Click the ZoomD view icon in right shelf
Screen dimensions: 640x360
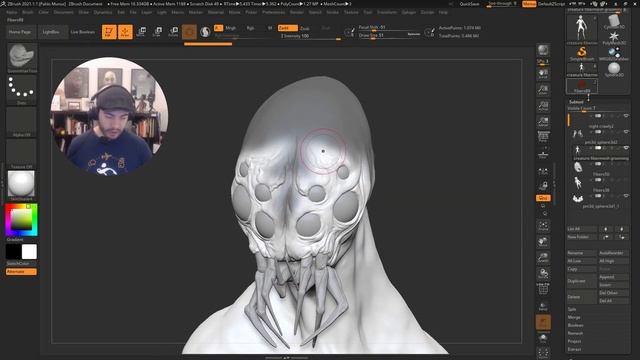tap(543, 258)
